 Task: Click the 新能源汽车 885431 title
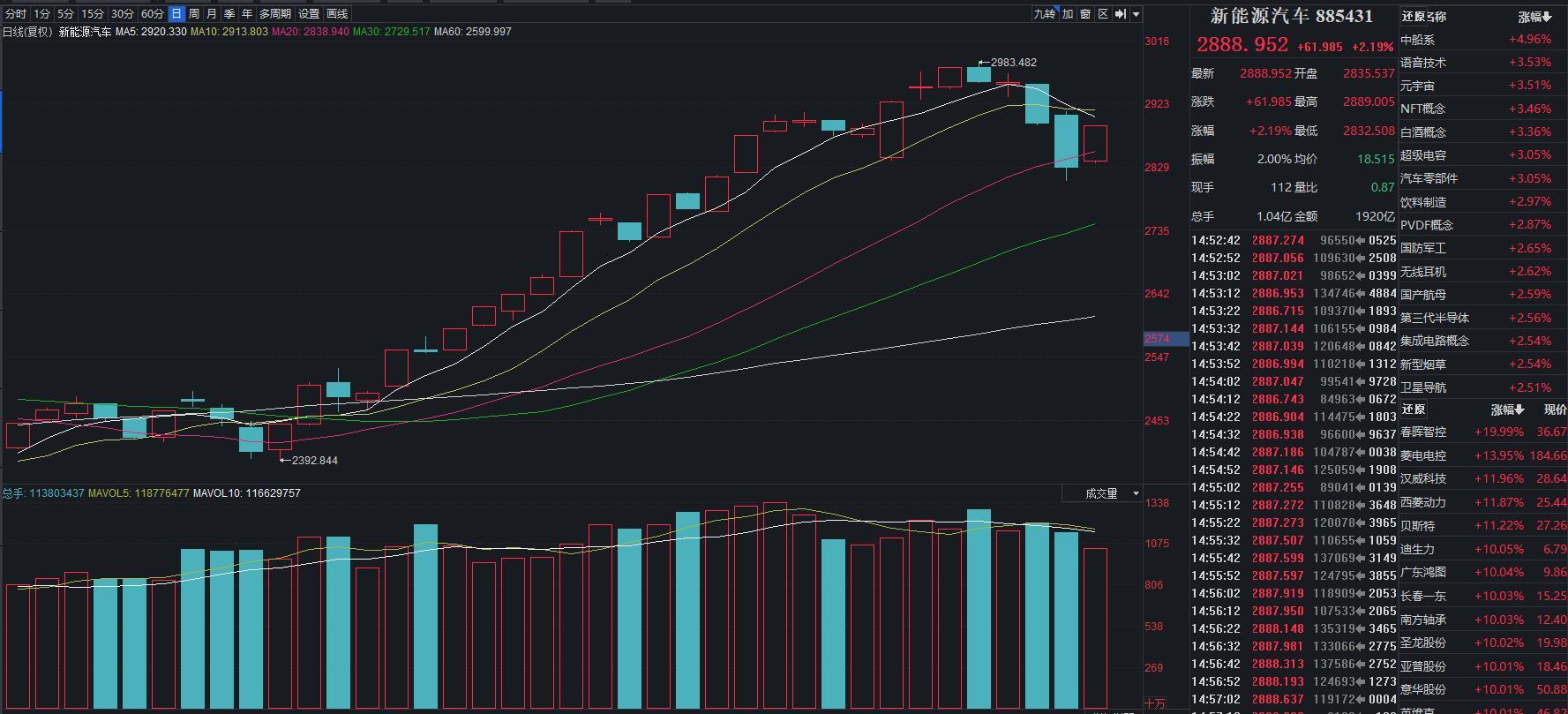[x=1292, y=16]
